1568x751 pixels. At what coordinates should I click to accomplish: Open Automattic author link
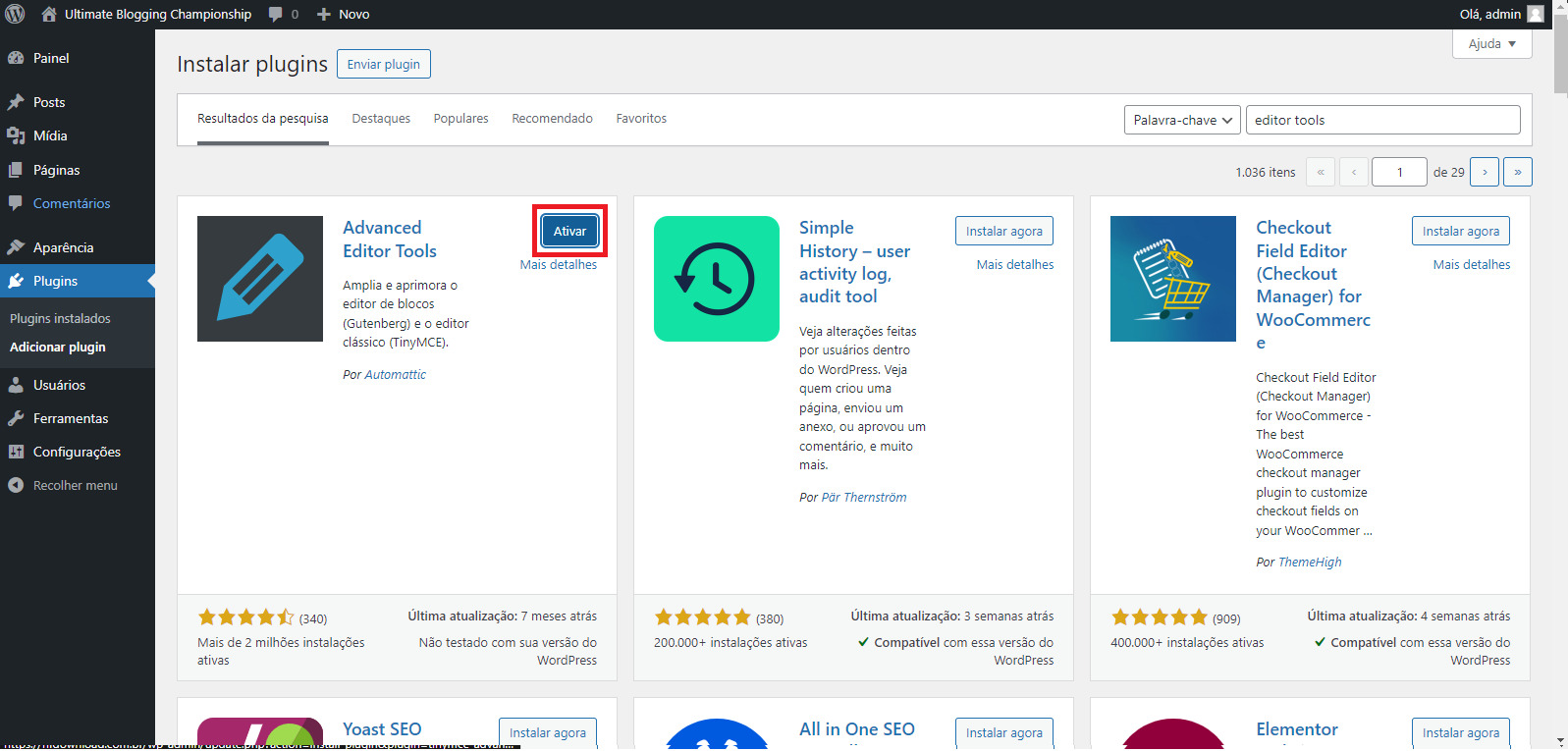[x=395, y=375]
